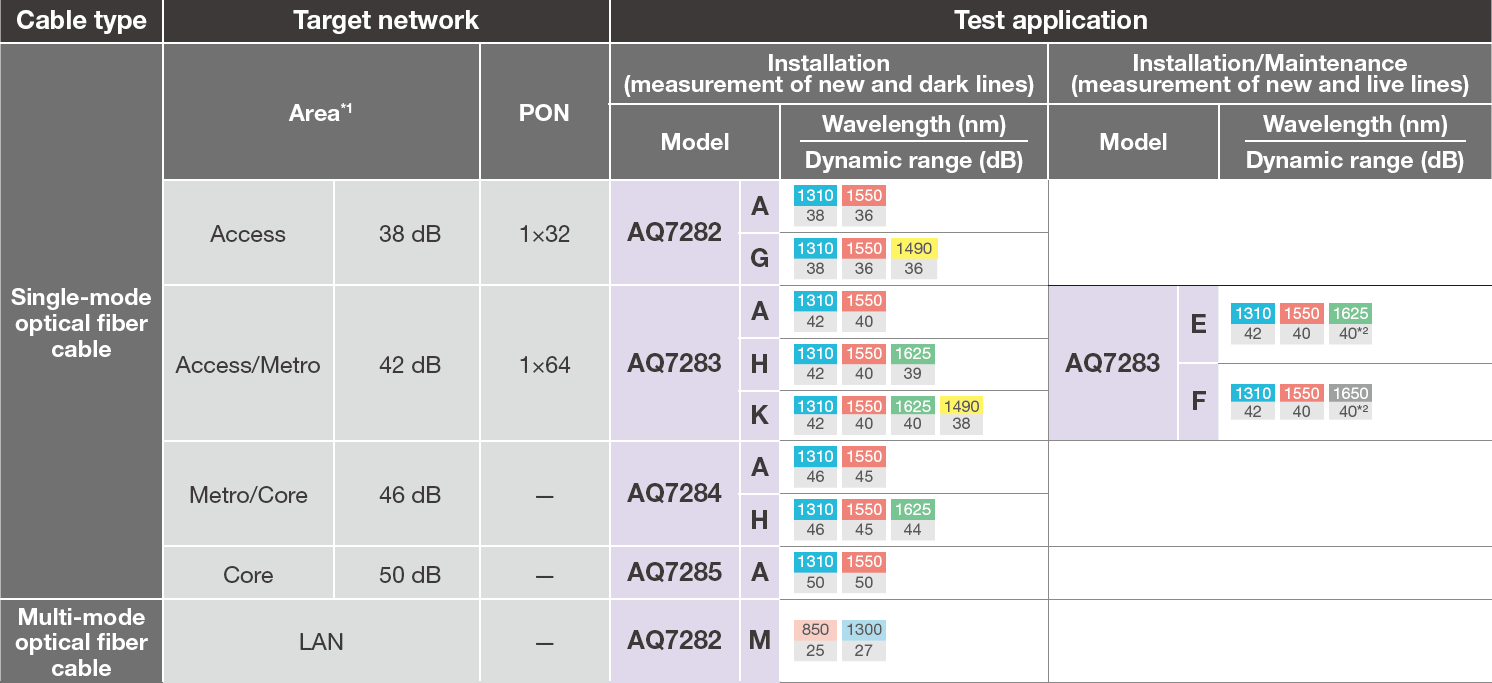1492x683 pixels.
Task: Click the Test application header
Action: click(1050, 21)
